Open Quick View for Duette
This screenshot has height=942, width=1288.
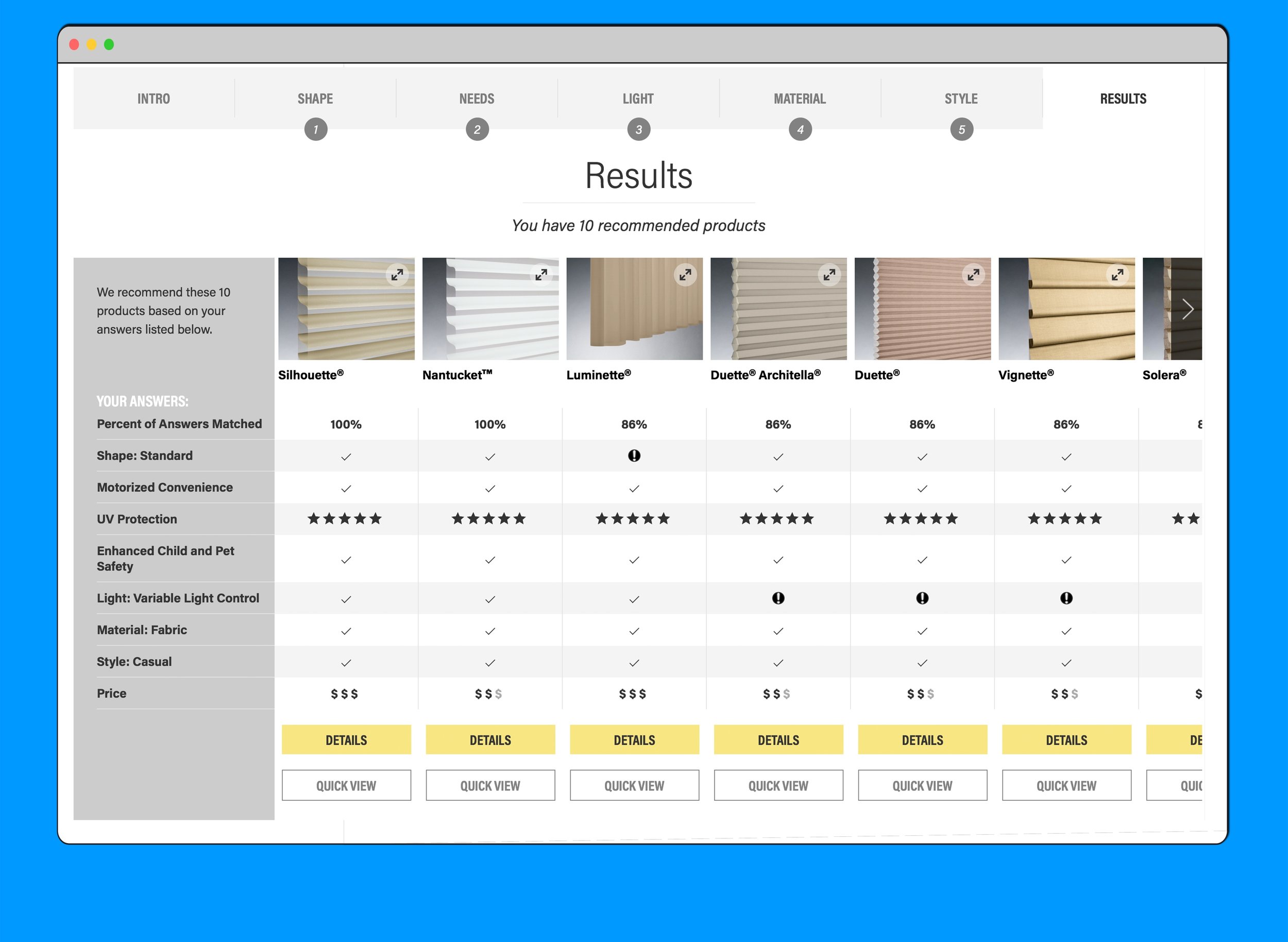[x=923, y=786]
